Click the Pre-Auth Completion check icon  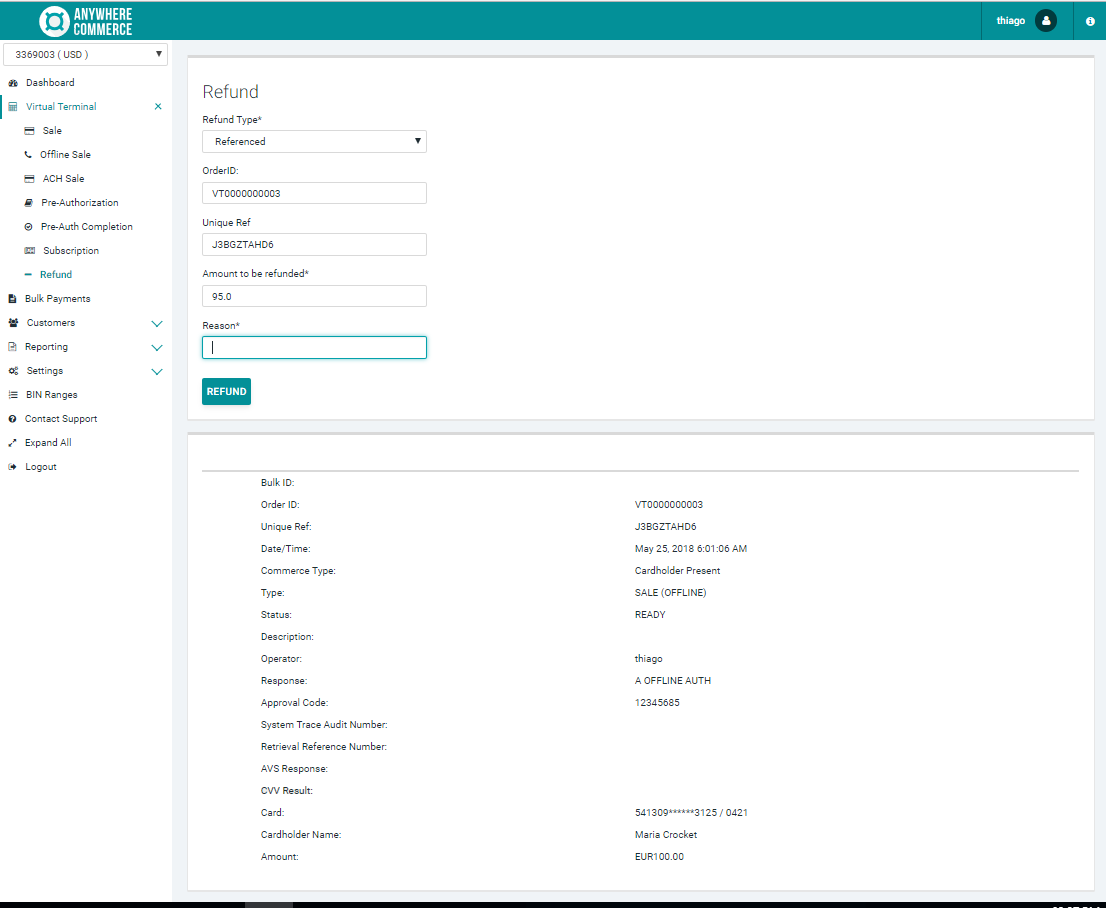coord(28,226)
